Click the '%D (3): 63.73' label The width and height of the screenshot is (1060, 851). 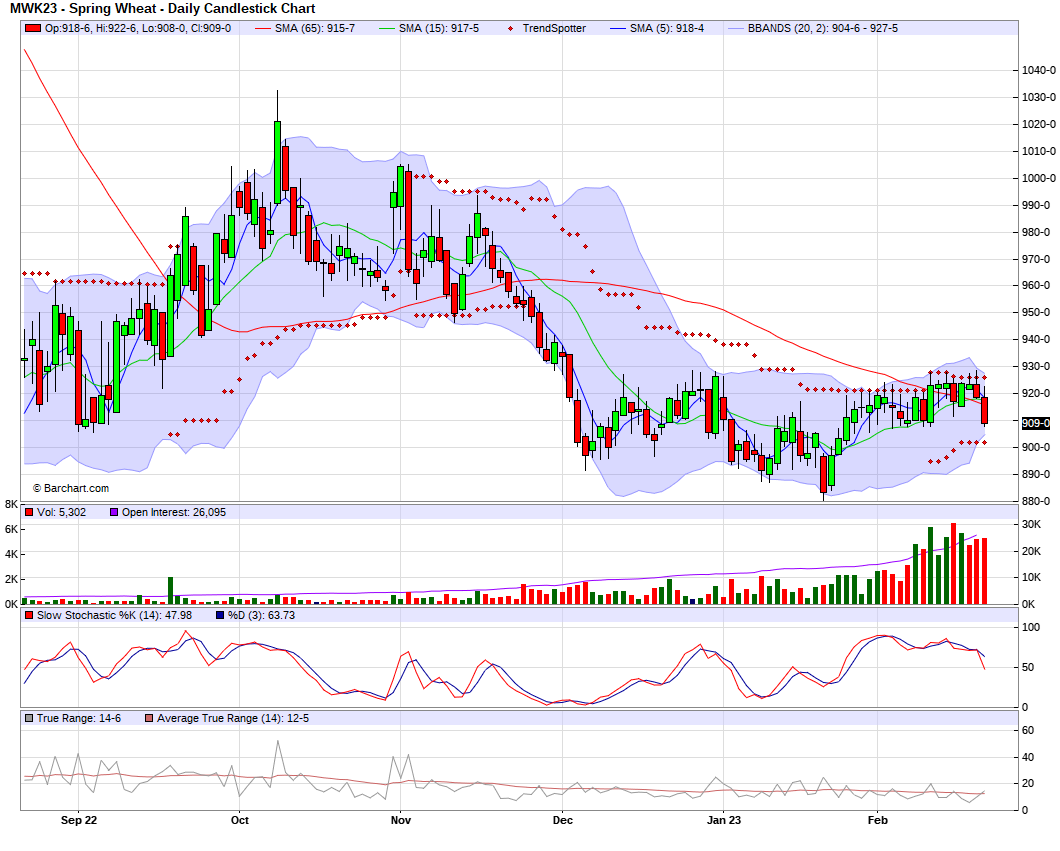point(261,615)
